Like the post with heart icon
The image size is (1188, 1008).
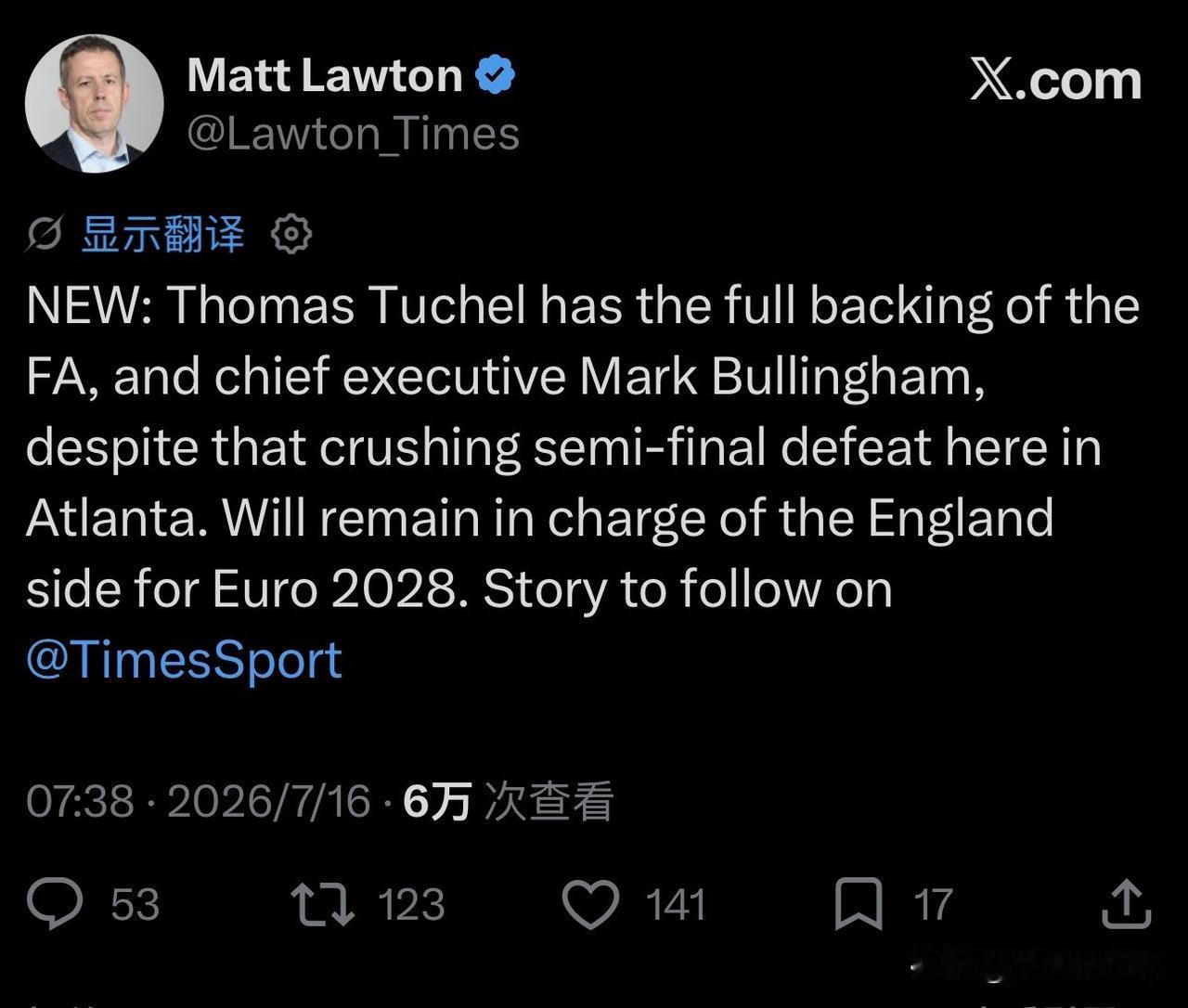coord(592,904)
